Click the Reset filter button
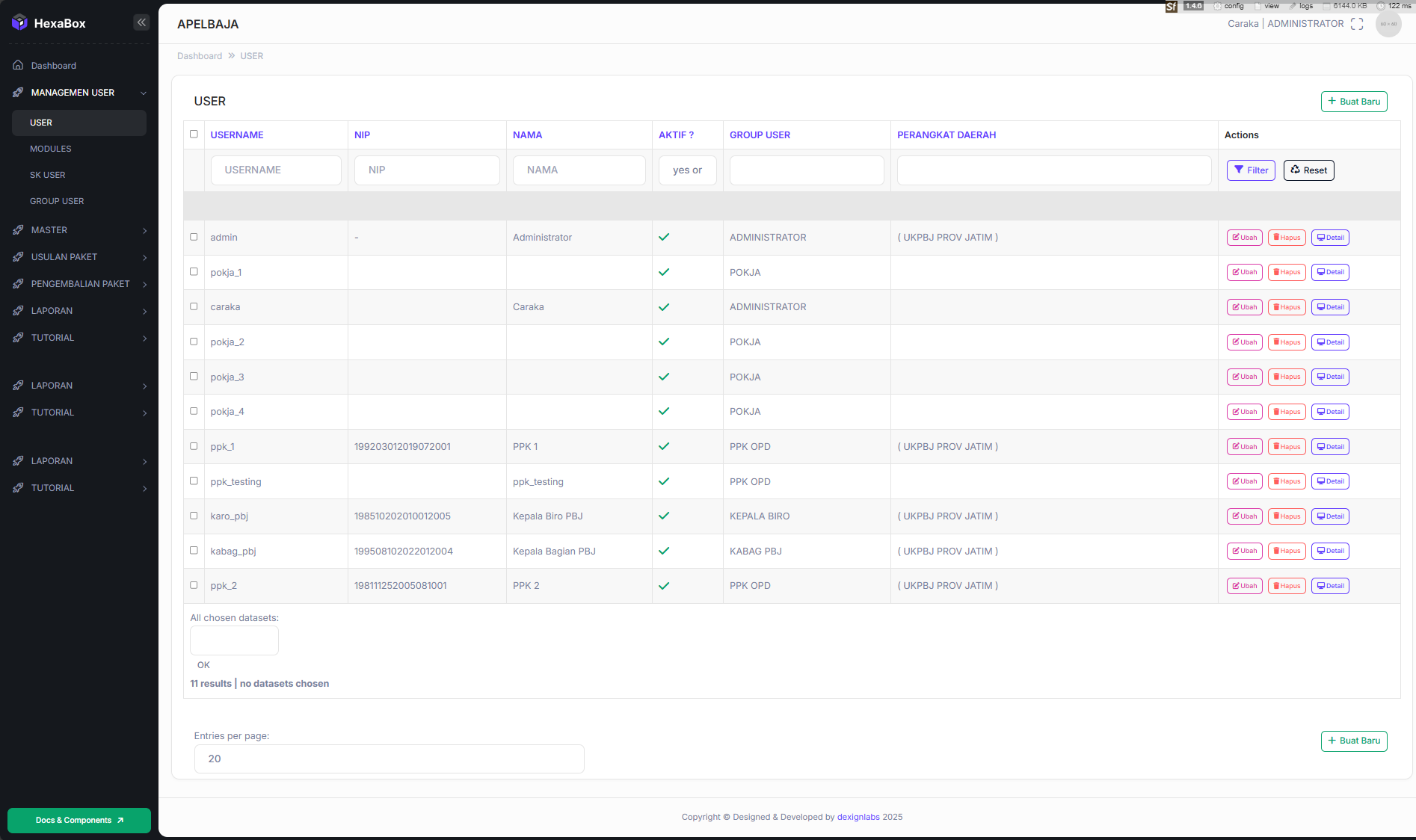Image resolution: width=1416 pixels, height=840 pixels. (1308, 170)
